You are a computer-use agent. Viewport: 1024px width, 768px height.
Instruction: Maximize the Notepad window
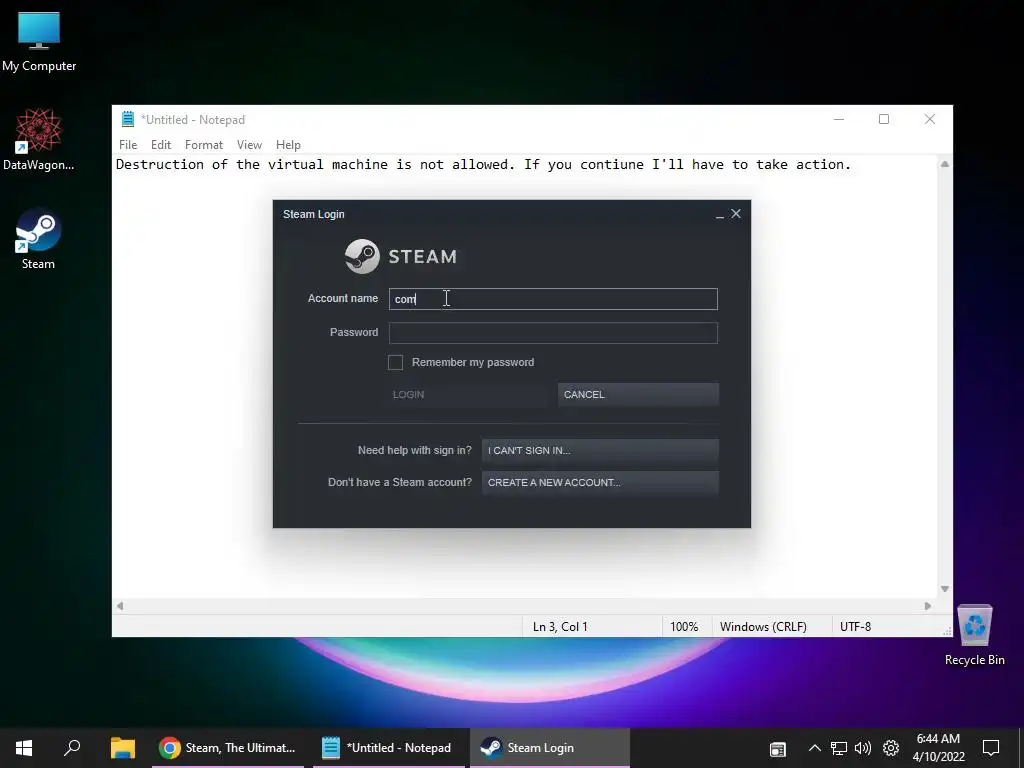884,119
